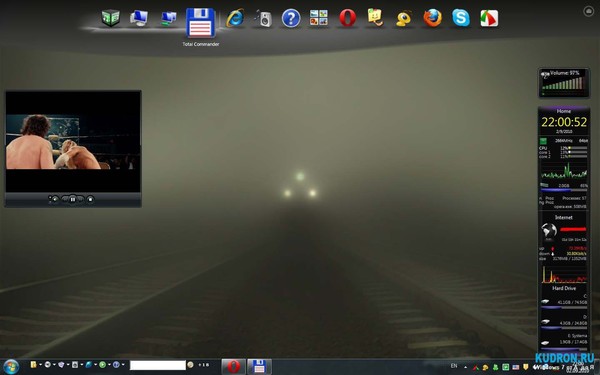Launch Firefox from the top dock
600x375 pixels.
point(432,18)
